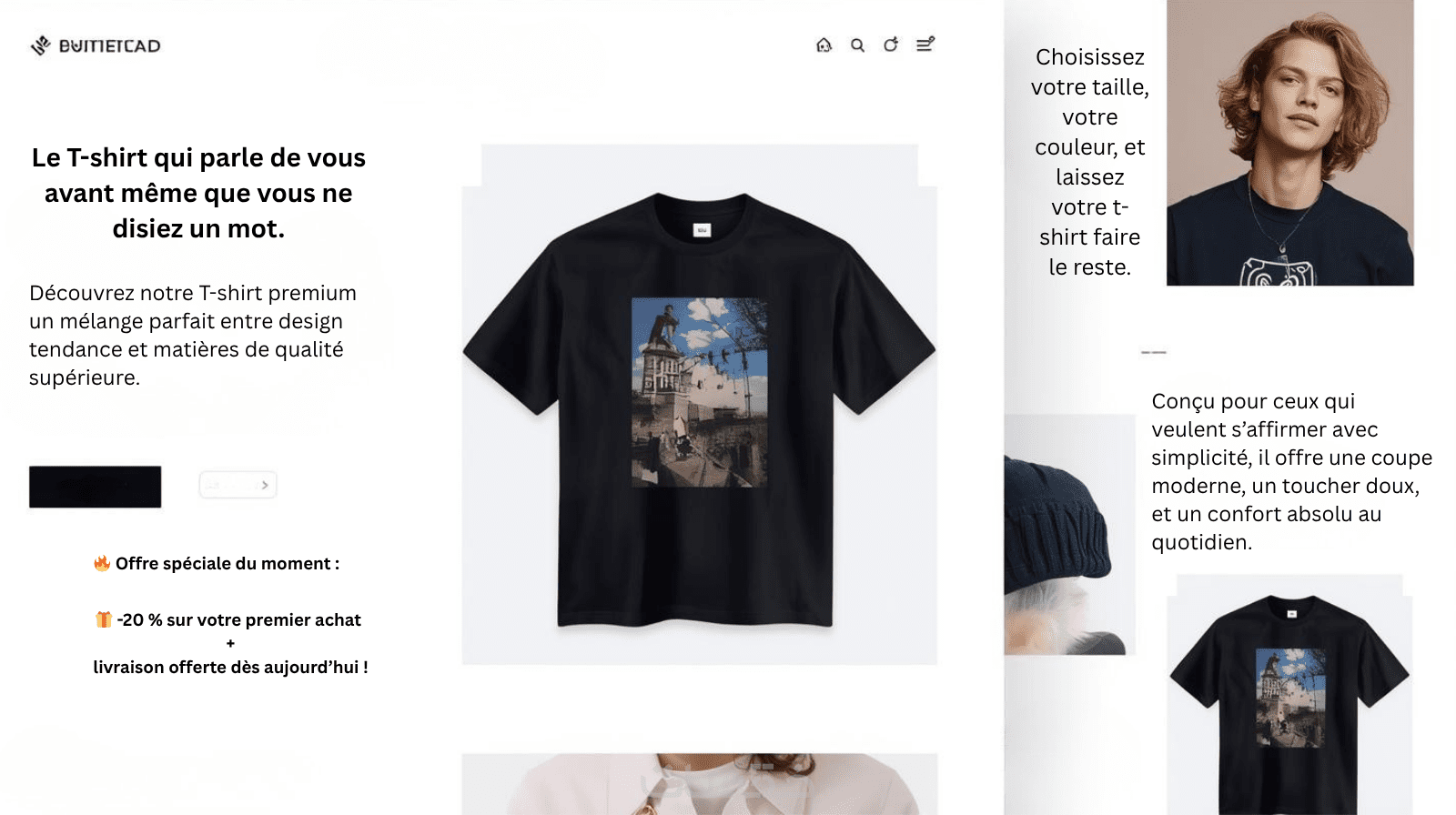Click the -20 % sur votre premier achat offer
The image size is (1456, 815).
[238, 619]
